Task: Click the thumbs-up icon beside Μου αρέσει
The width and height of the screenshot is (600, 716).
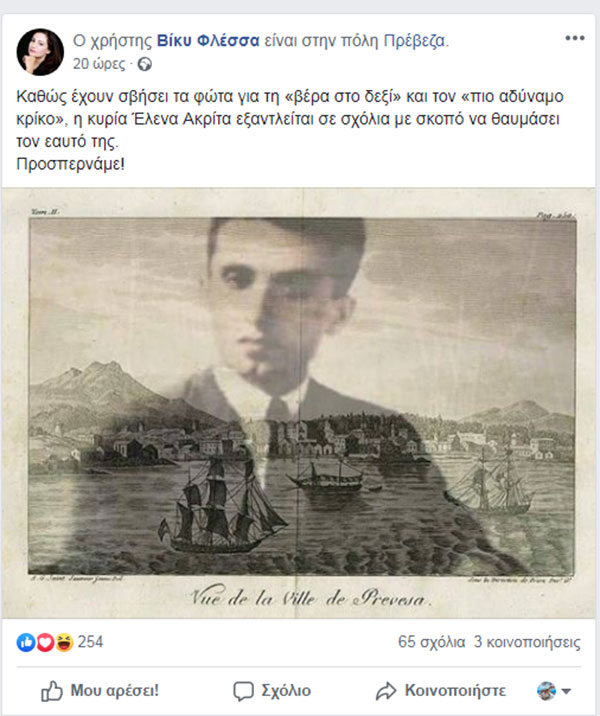Action: (52, 691)
